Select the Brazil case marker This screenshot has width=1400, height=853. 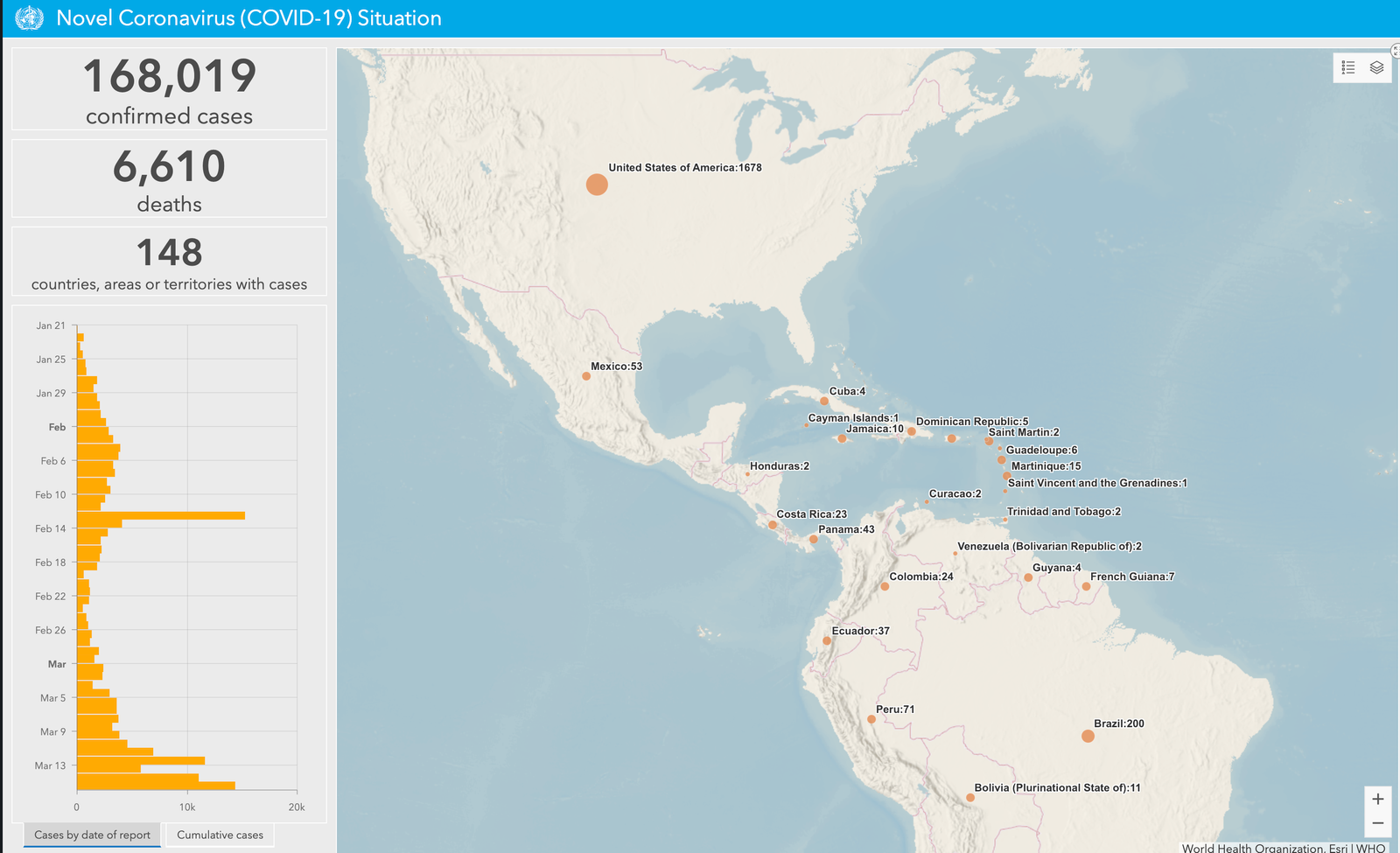click(x=1088, y=736)
